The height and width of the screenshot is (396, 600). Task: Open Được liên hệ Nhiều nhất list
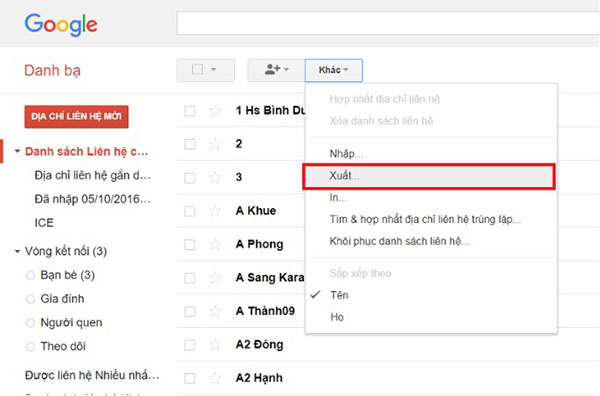pos(92,375)
